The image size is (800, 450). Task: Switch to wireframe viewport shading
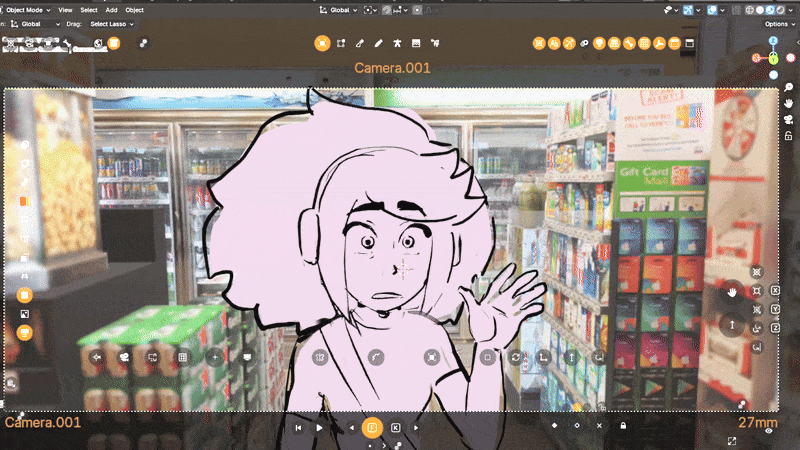tap(749, 10)
